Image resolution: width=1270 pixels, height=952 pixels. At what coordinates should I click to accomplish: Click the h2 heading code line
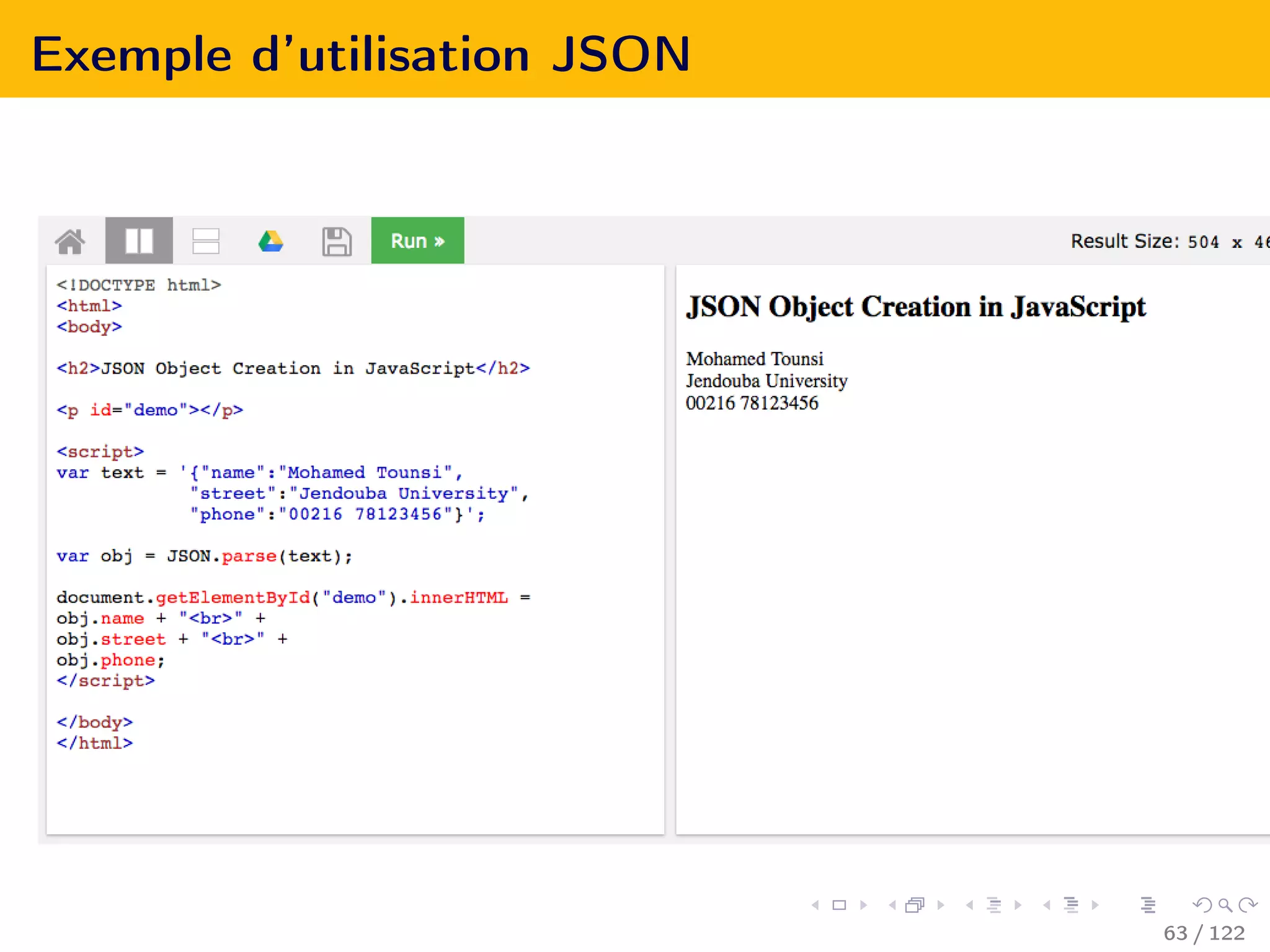point(293,369)
